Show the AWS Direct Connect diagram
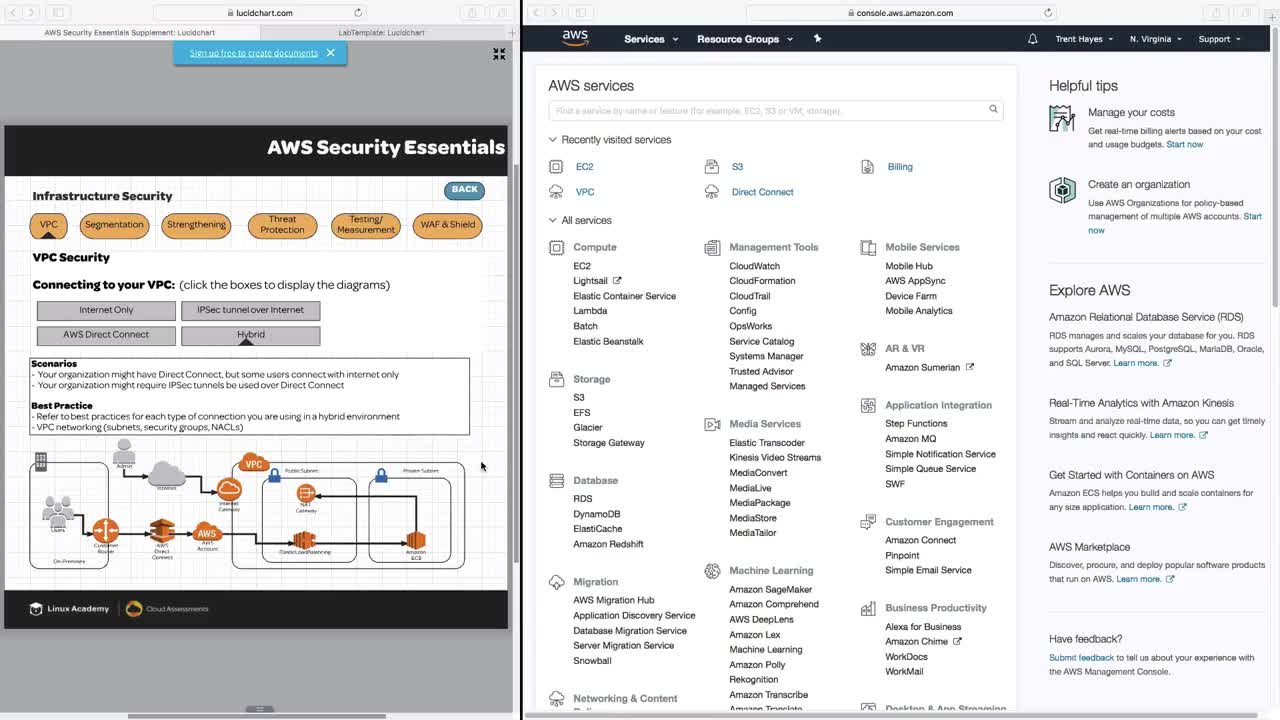The image size is (1280, 720). pyautogui.click(x=106, y=336)
